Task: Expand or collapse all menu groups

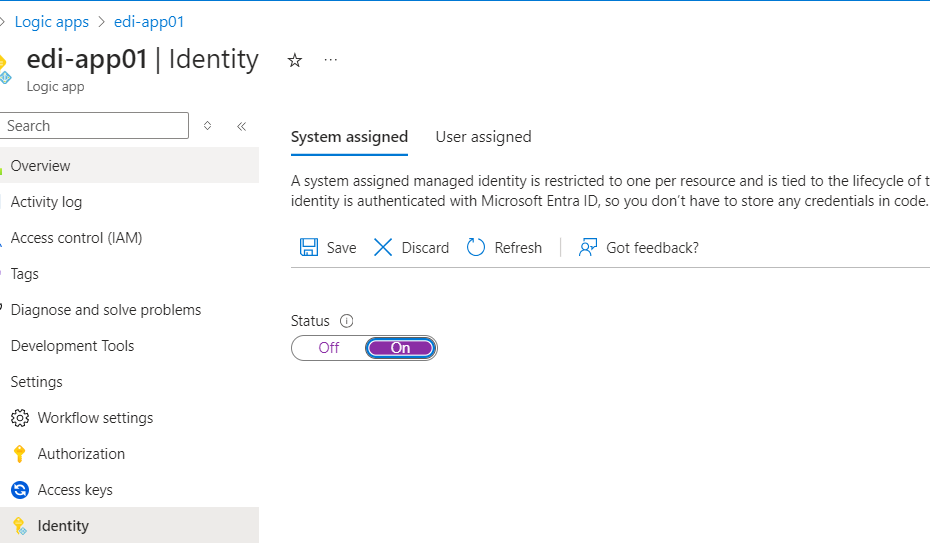Action: [x=208, y=126]
